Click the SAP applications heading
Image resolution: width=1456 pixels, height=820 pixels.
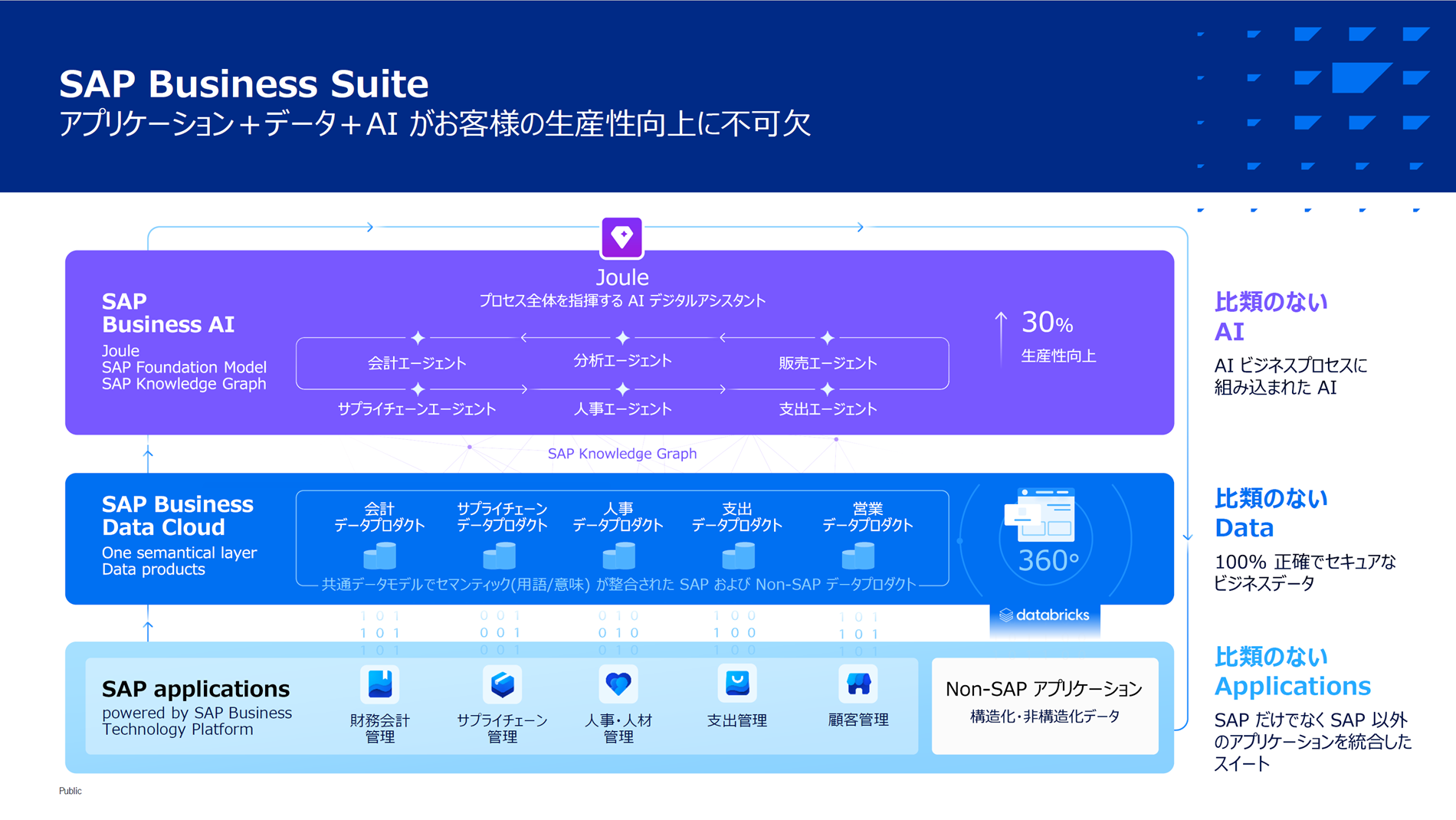pyautogui.click(x=196, y=689)
